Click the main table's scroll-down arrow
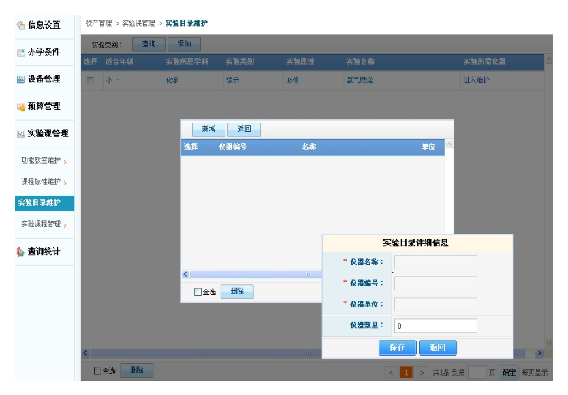The image size is (568, 395). point(549,343)
